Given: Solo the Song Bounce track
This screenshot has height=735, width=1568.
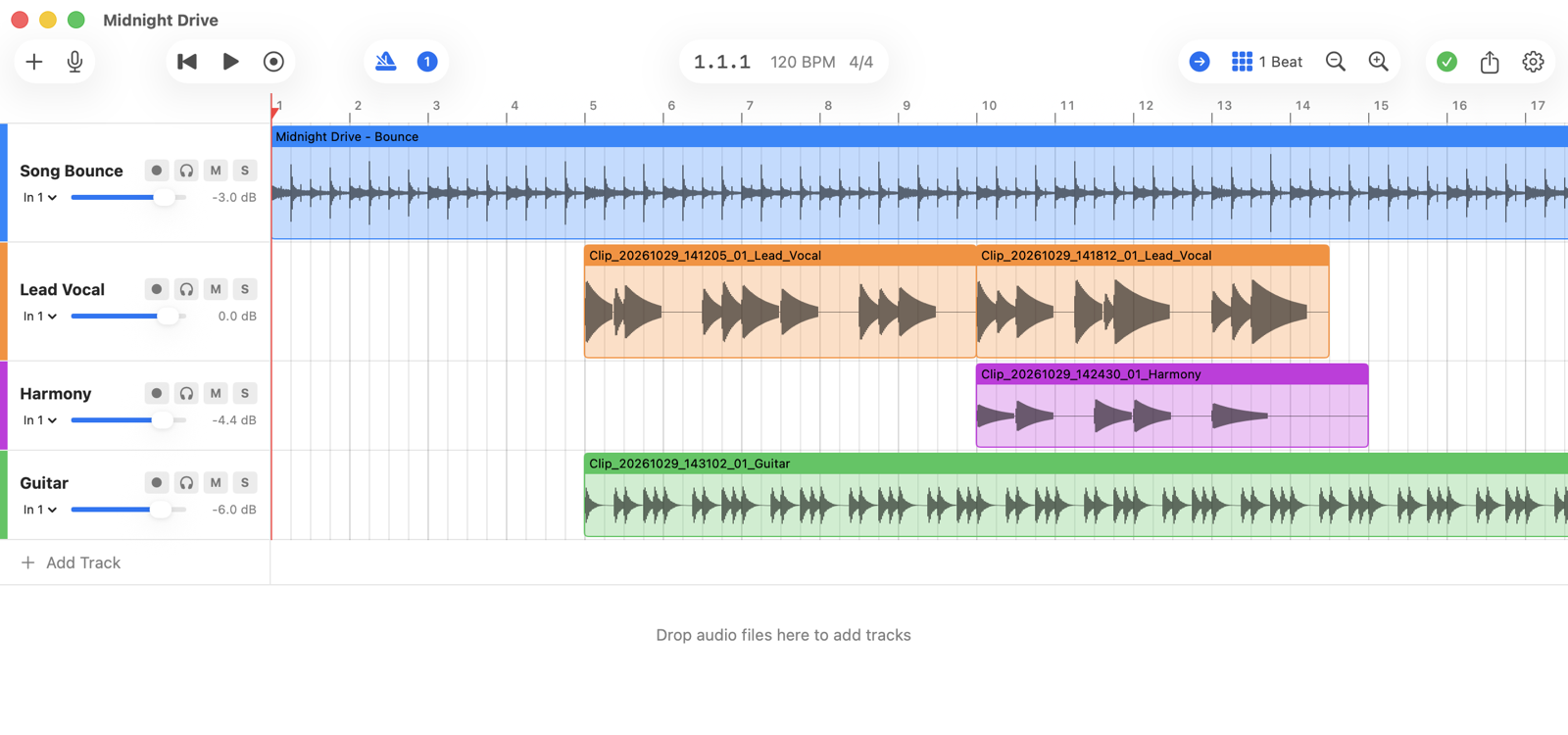Looking at the screenshot, I should tap(245, 171).
